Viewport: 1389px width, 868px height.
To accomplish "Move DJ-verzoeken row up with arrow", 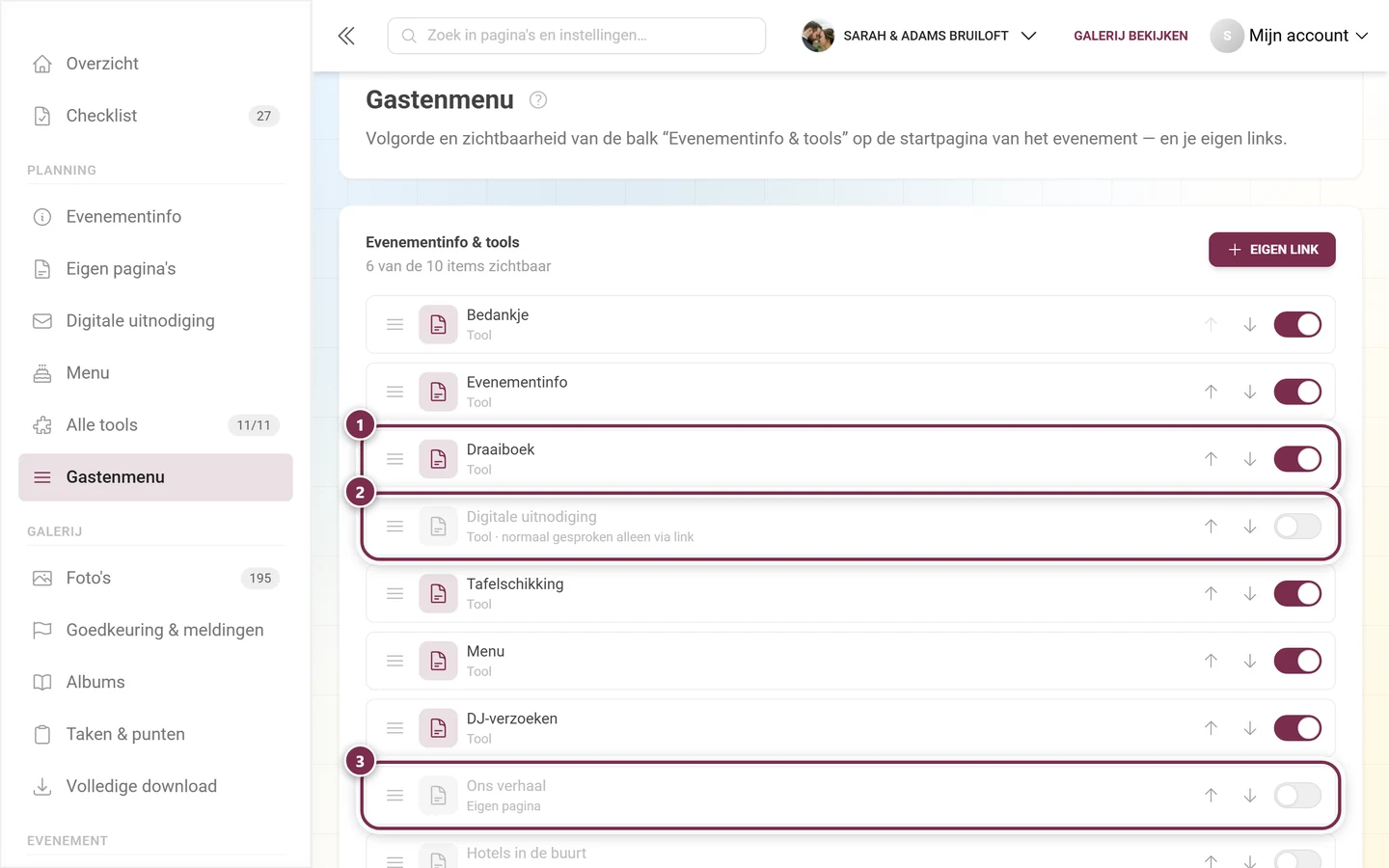I will click(1211, 728).
